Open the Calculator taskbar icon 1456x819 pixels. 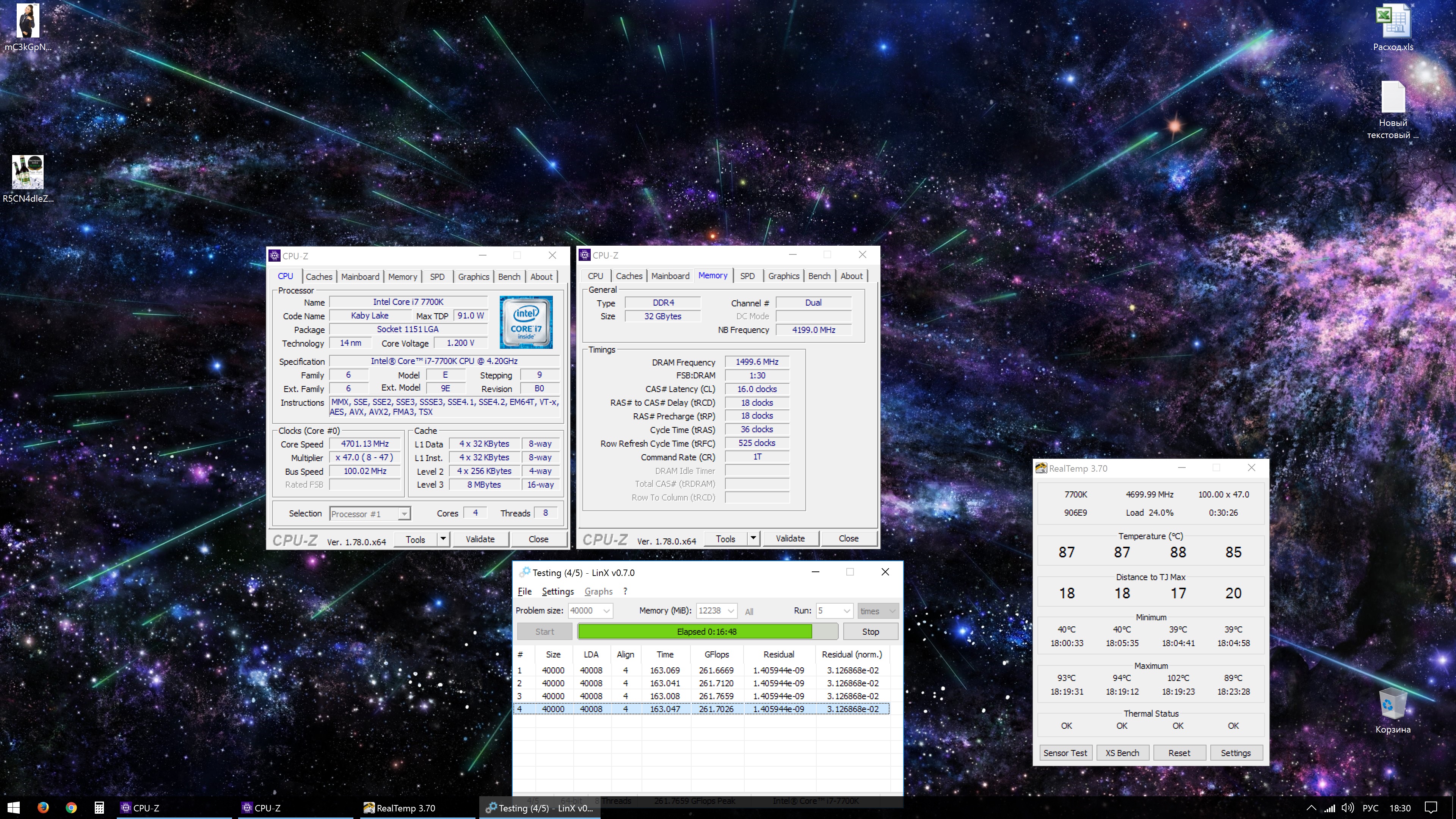(99, 808)
